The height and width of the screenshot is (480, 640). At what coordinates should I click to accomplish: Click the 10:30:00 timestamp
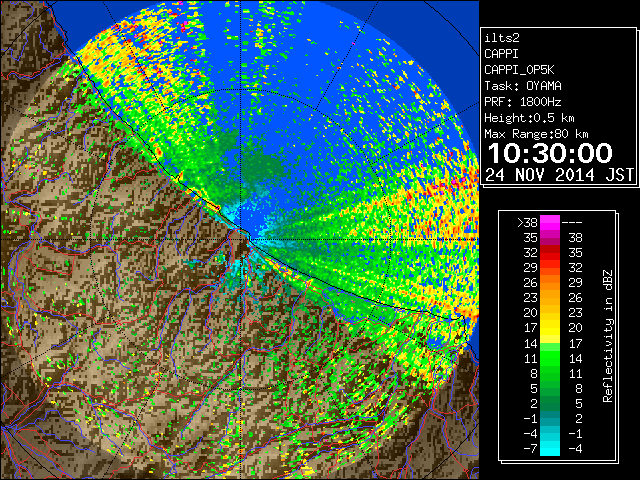tap(550, 153)
